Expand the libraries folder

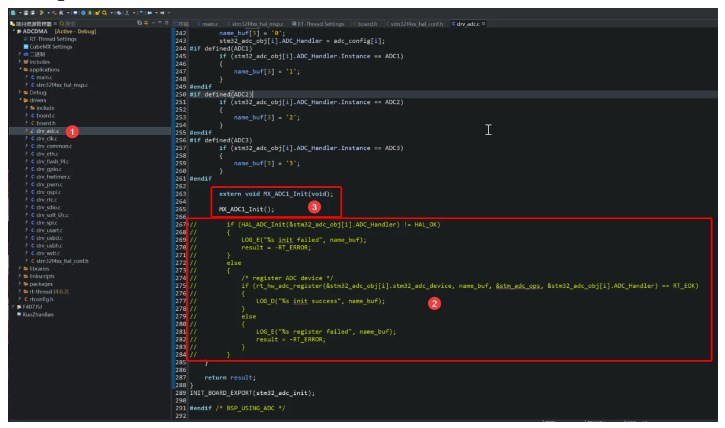[x=20, y=268]
